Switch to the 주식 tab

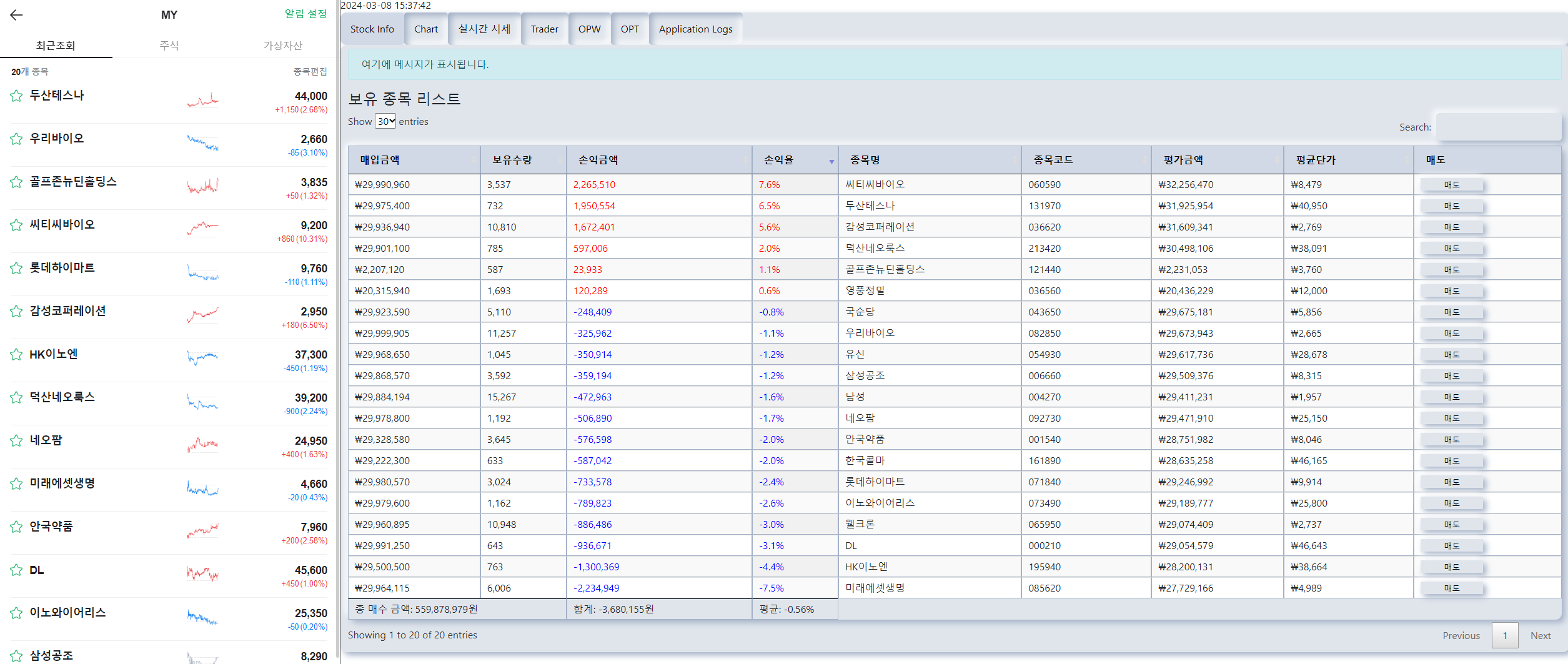[x=169, y=46]
